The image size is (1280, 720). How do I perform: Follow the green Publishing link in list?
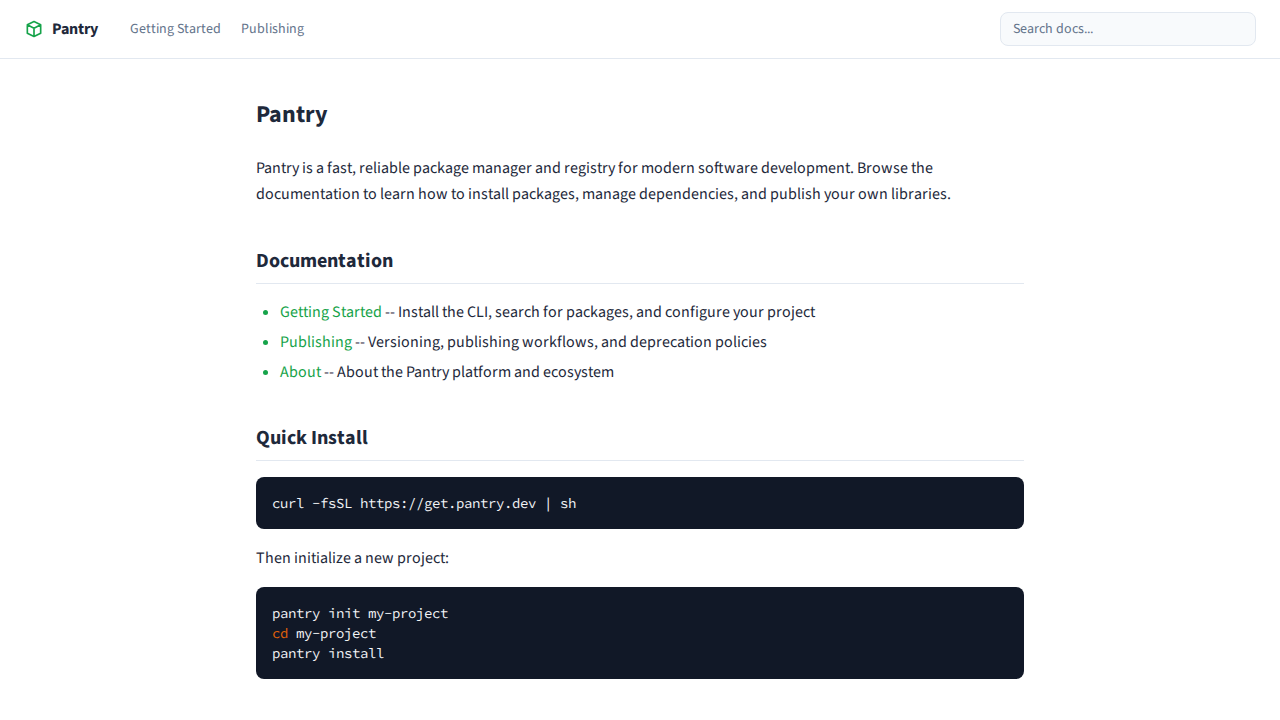click(x=316, y=342)
